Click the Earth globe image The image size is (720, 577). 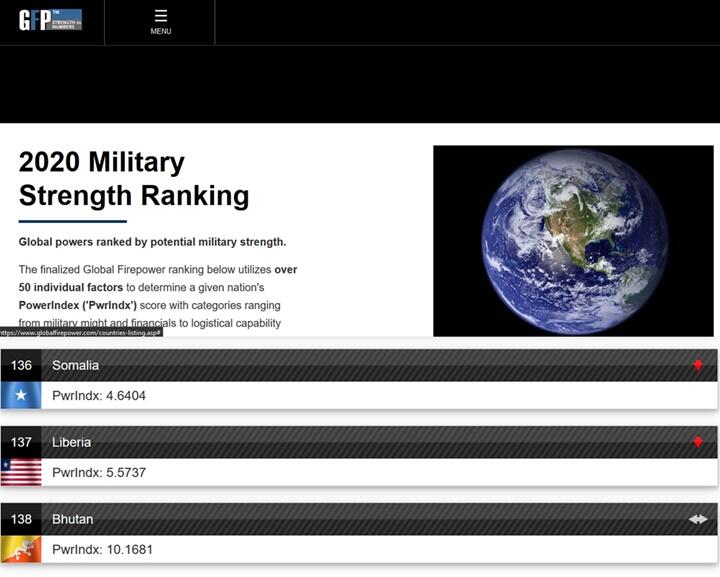click(573, 241)
